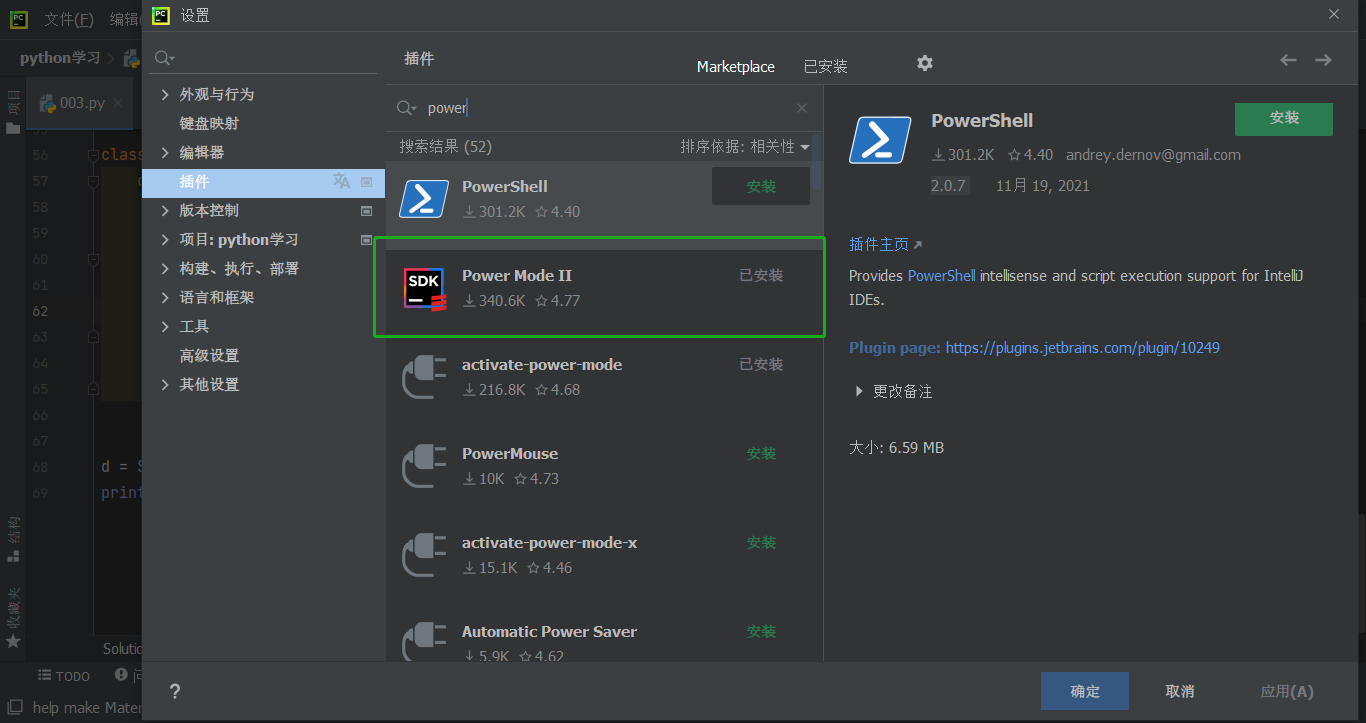This screenshot has width=1366, height=723.
Task: Click large PowerShell icon in details pane
Action: [x=880, y=140]
